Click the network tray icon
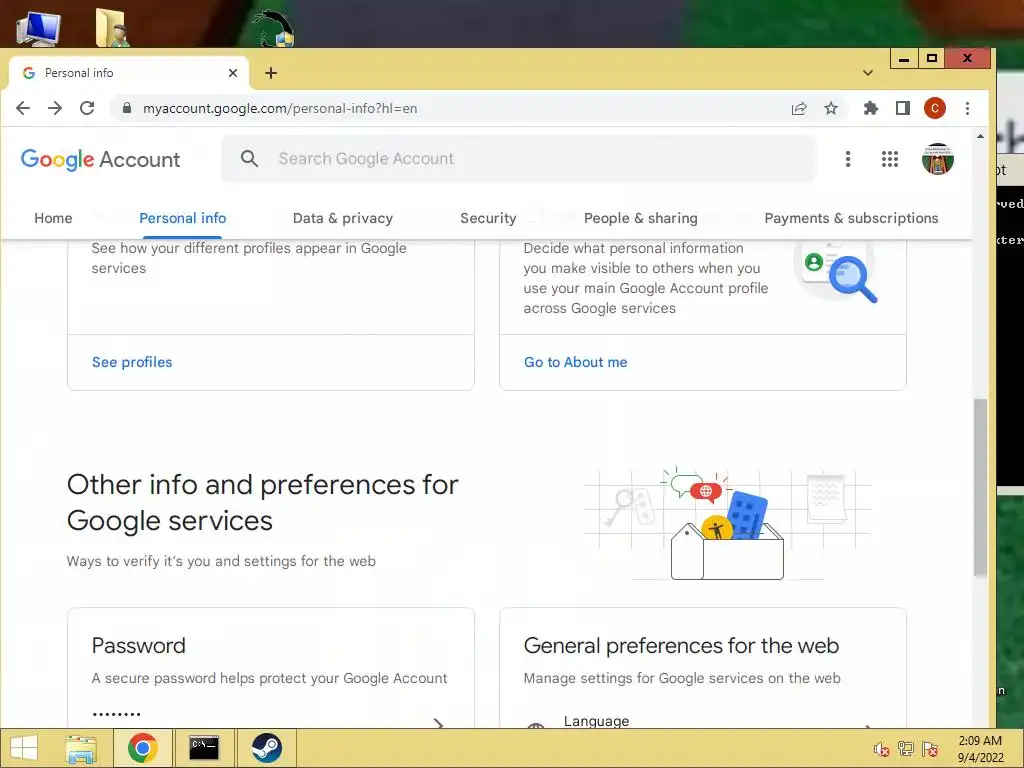Viewport: 1024px width, 768px height. (x=906, y=749)
